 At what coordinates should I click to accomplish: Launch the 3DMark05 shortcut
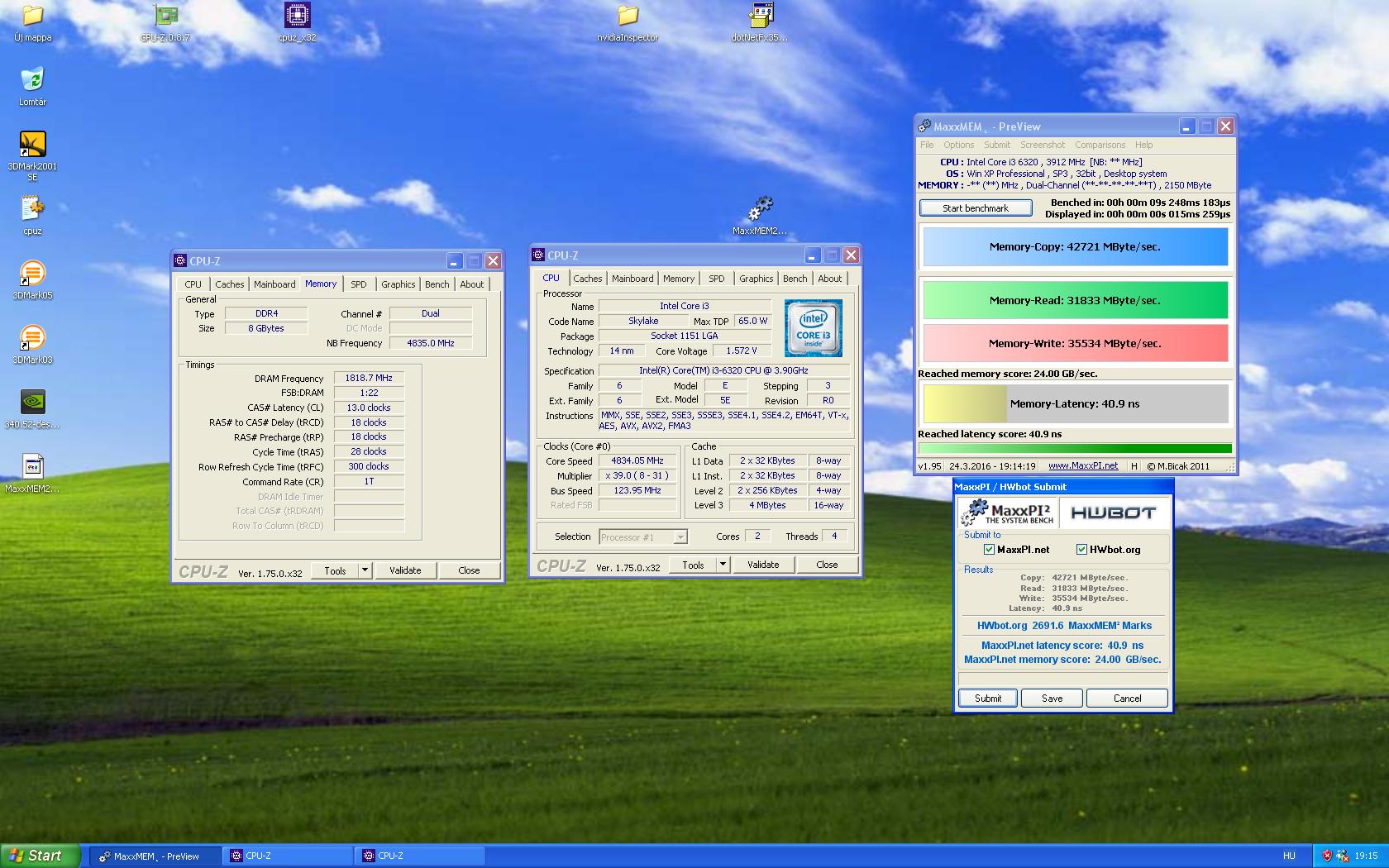[x=32, y=280]
